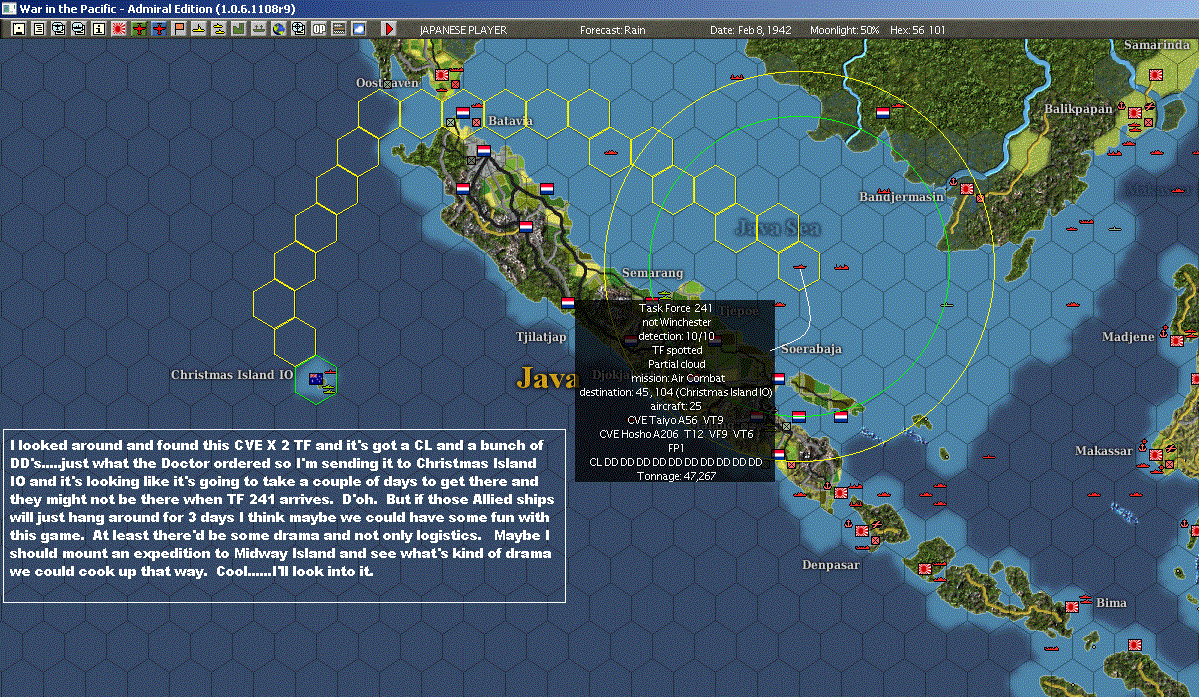
Task: Click 'mission: Air Combat' in the tooltip
Action: click(677, 378)
